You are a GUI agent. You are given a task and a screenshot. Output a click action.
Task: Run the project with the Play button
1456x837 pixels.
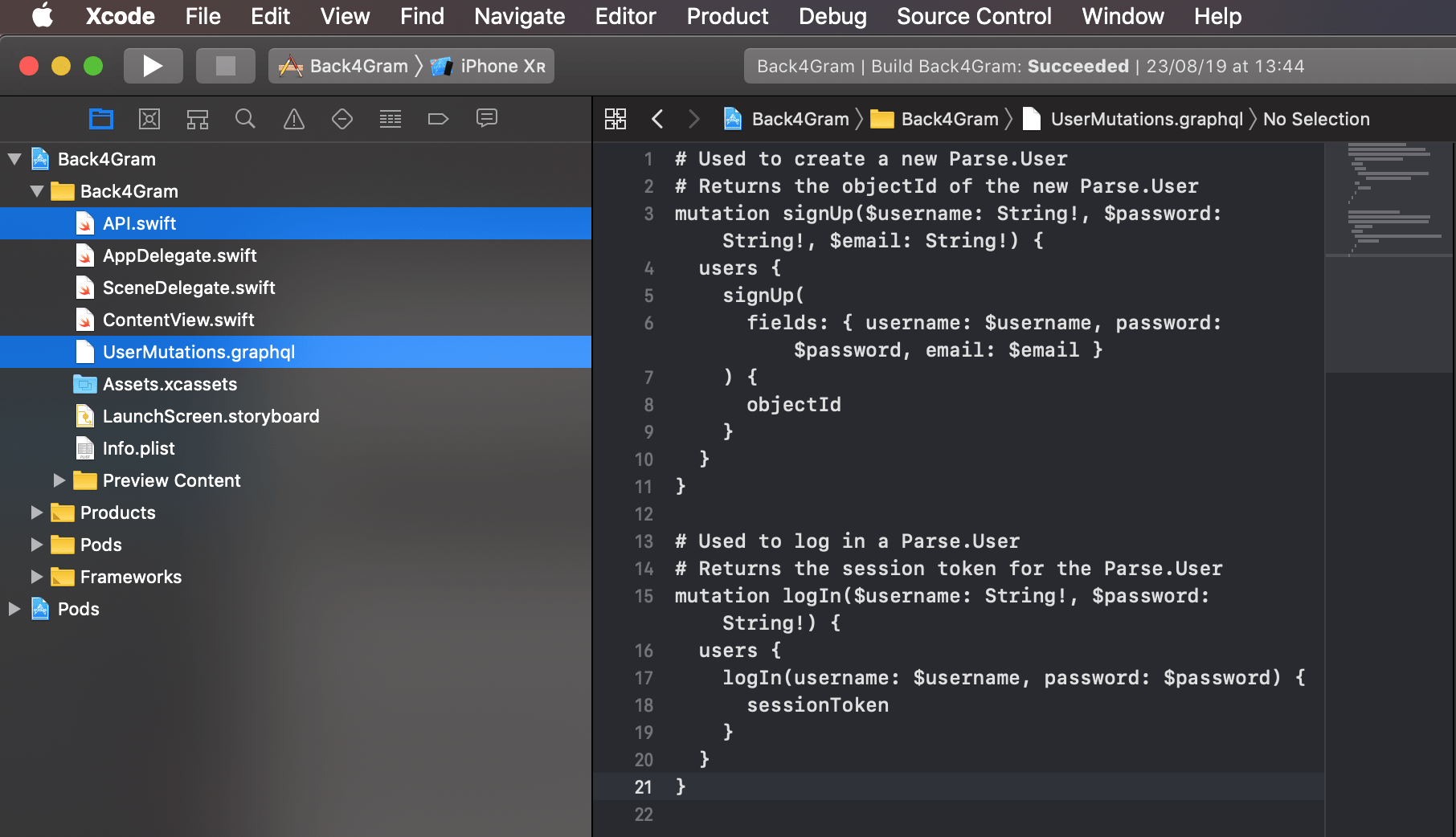(x=153, y=65)
